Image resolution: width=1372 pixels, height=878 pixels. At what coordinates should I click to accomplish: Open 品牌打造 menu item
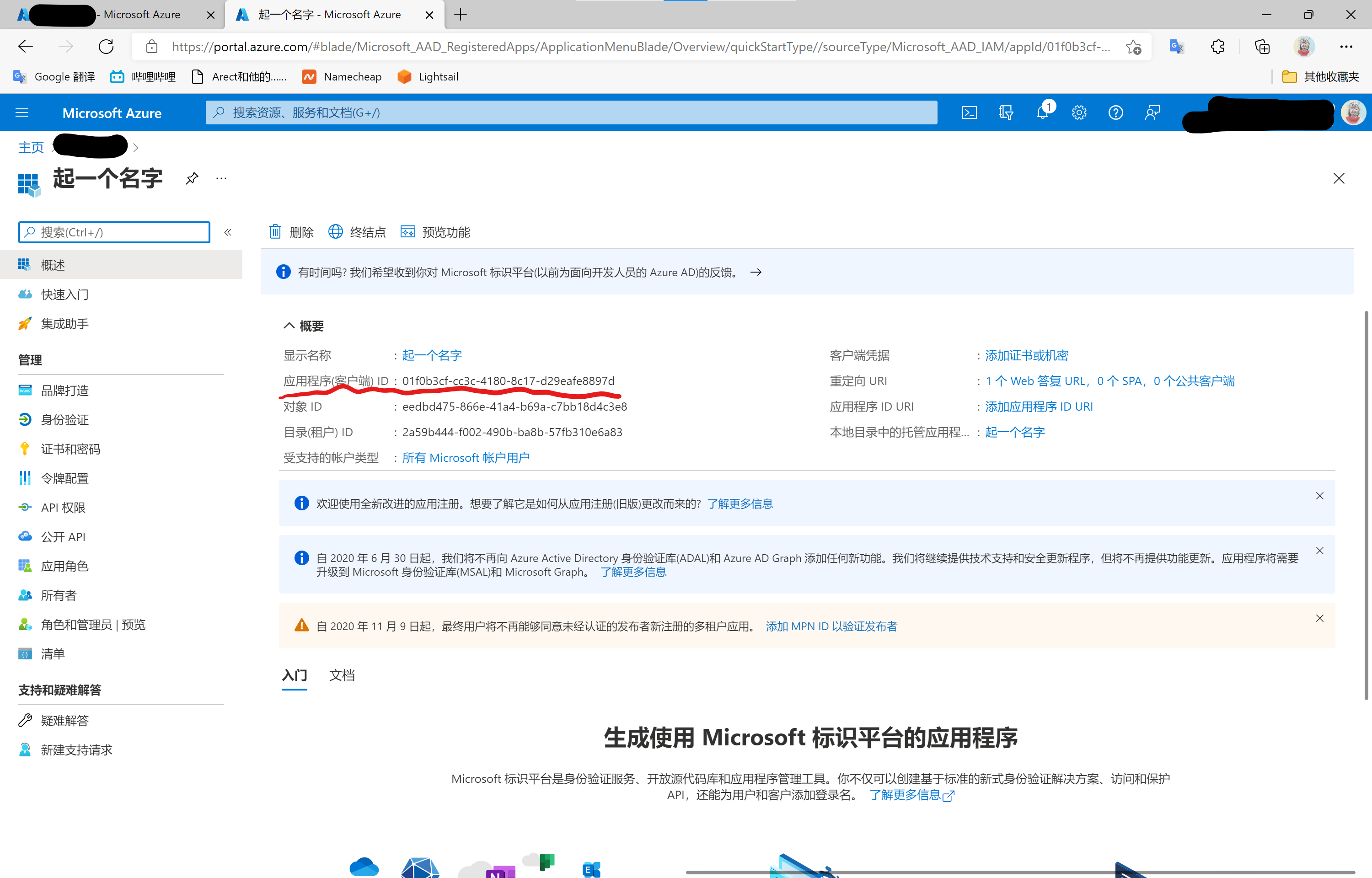(x=121, y=391)
